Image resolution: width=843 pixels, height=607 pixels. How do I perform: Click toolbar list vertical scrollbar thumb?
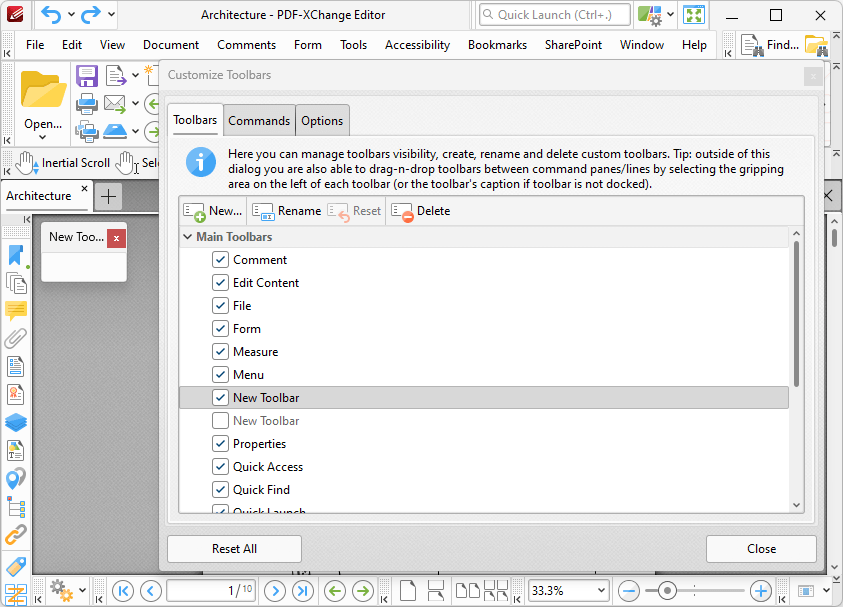point(796,314)
